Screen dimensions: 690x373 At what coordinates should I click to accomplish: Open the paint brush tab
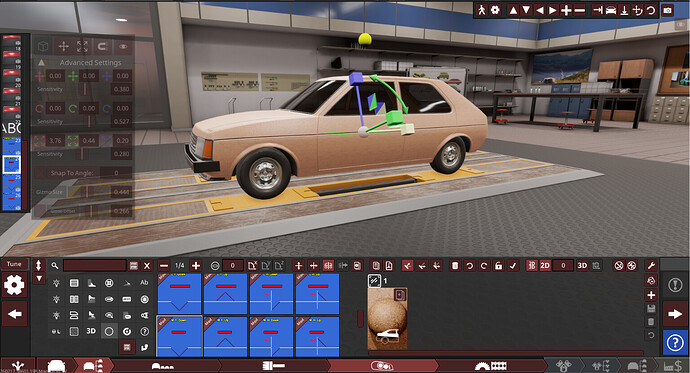click(x=273, y=366)
